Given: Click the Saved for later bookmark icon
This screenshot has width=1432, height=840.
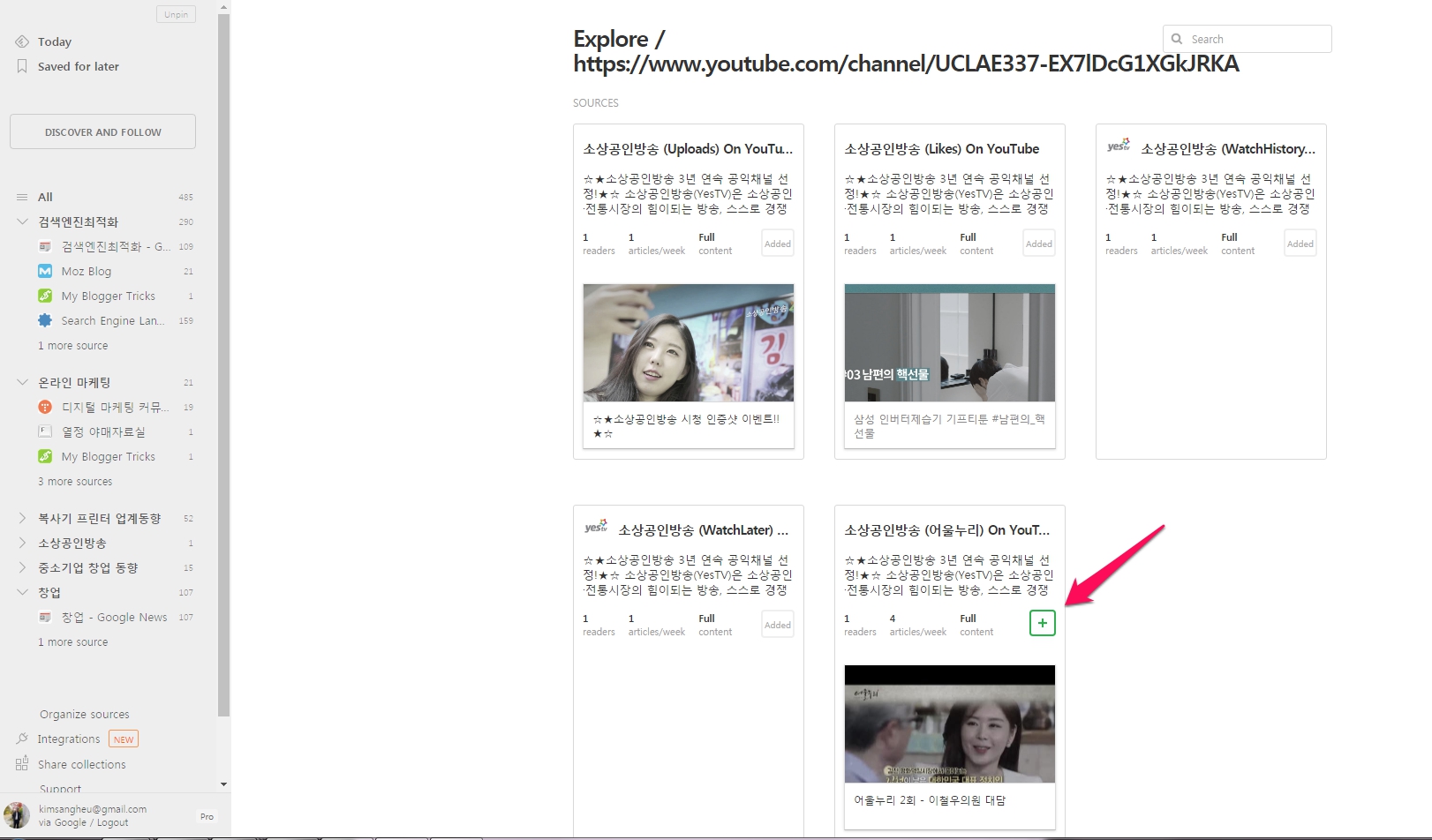Looking at the screenshot, I should coord(22,66).
